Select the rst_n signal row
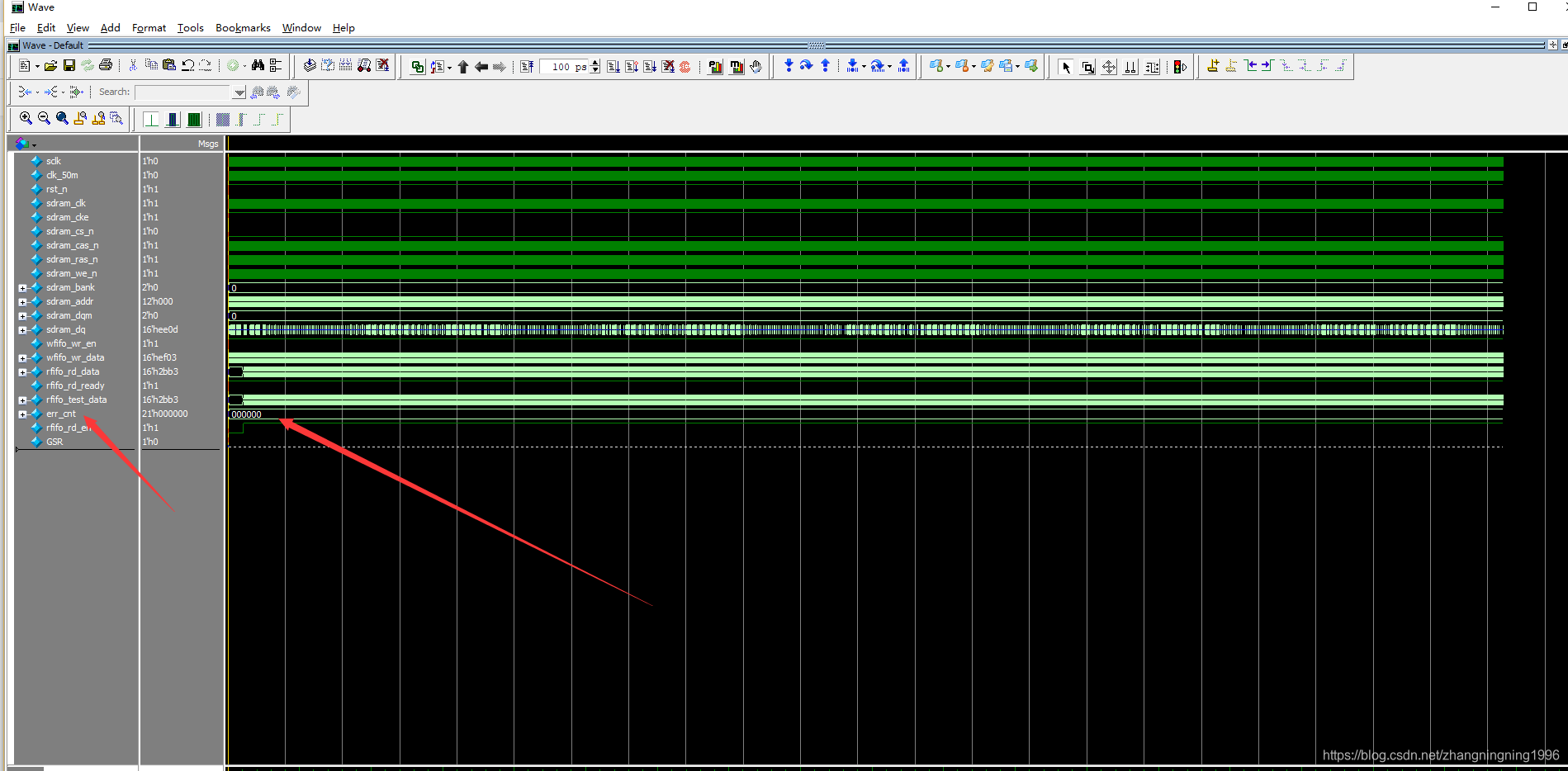Viewport: 1568px width, 771px height. click(57, 189)
